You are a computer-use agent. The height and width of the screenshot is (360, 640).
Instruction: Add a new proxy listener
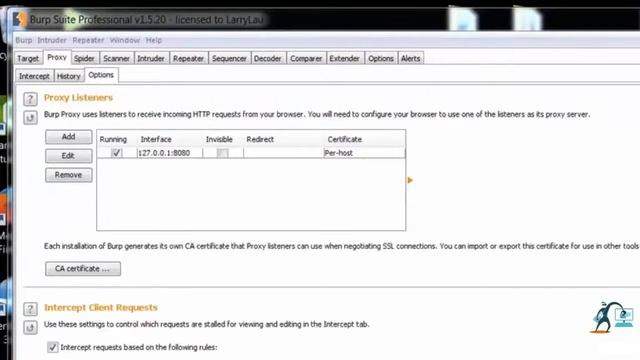click(x=69, y=137)
